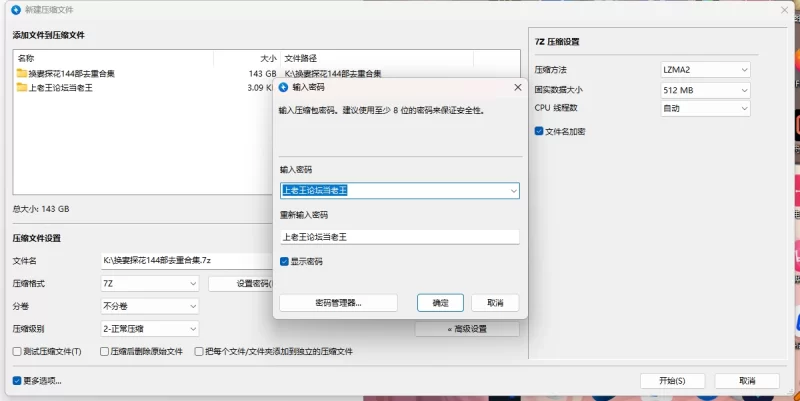This screenshot has height=401, width=800.
Task: Enable 测试压缩文件(T) option
Action: click(x=17, y=352)
